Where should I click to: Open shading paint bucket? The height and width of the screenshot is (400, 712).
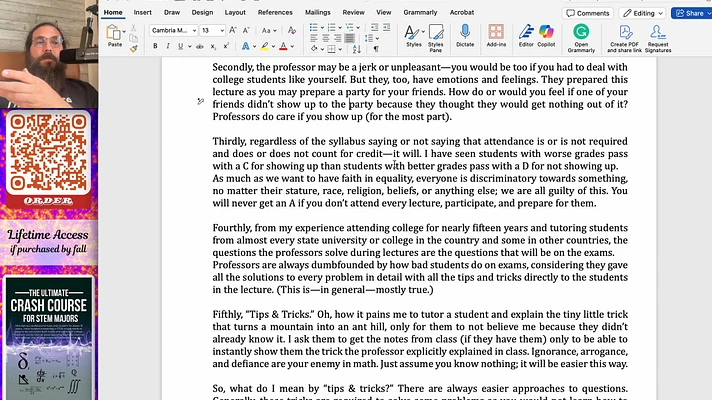click(314, 49)
